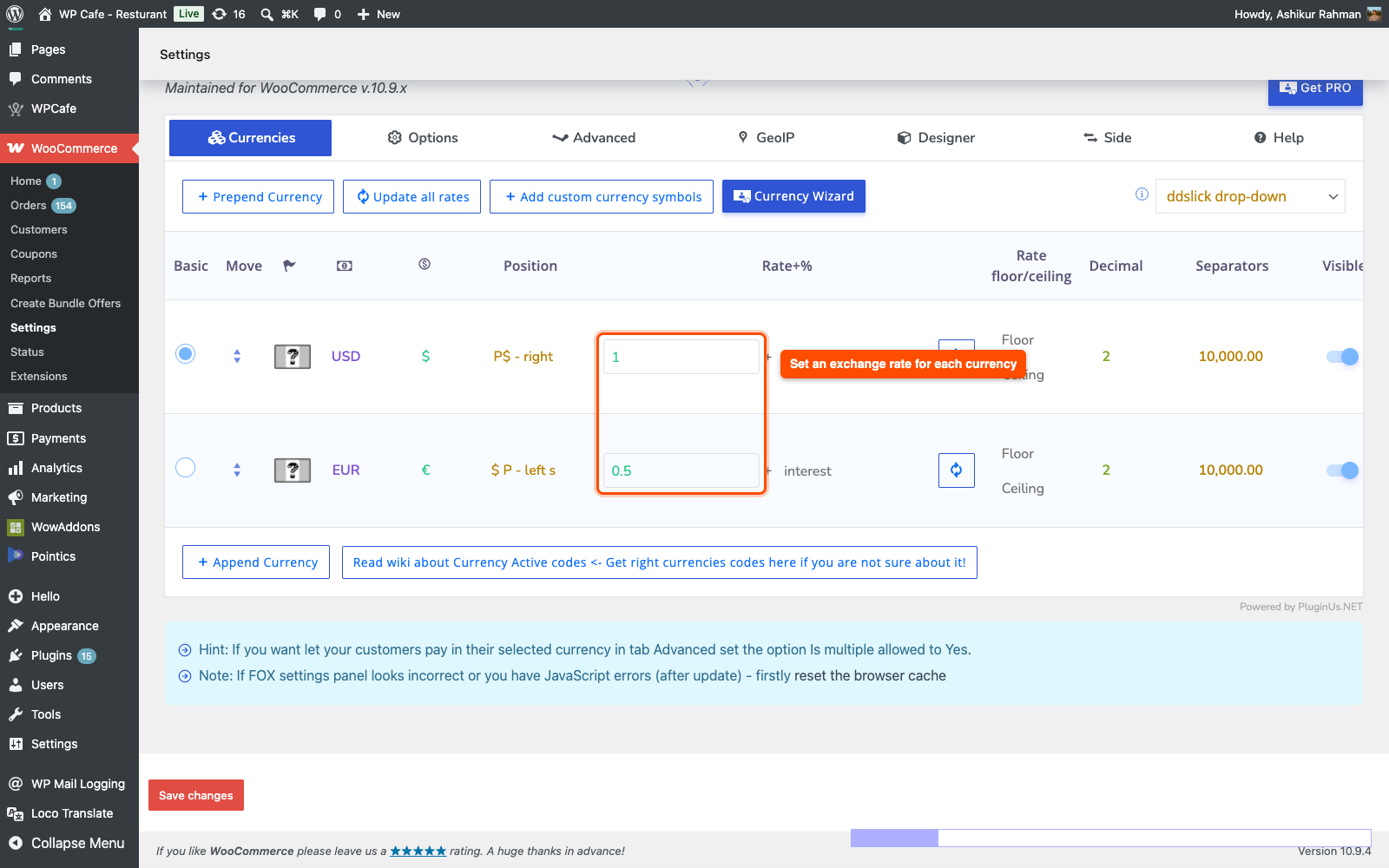Change USD decimal value 2

(x=1106, y=356)
